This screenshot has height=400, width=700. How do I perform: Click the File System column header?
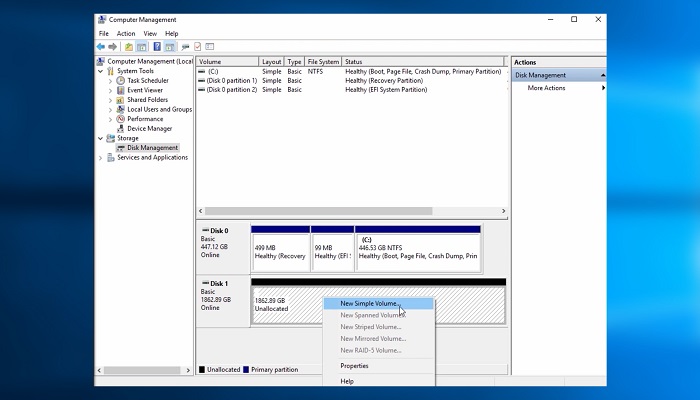tap(323, 62)
